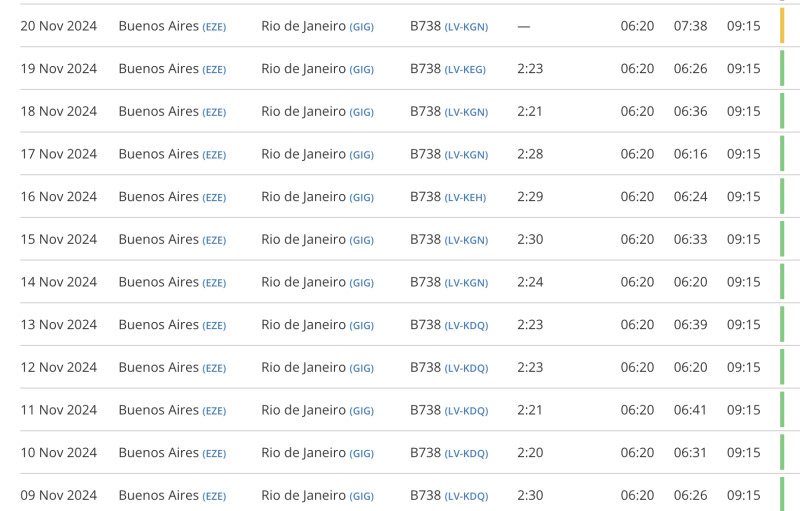This screenshot has width=800, height=511.
Task: Click the yellow status bar for 20 Nov flight
Action: [782, 26]
